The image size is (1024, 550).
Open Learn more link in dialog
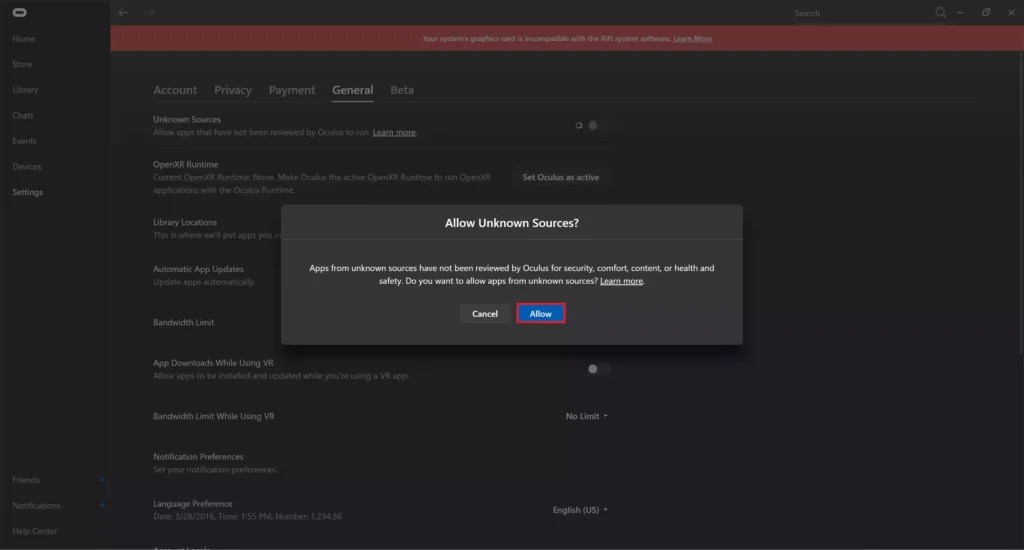pyautogui.click(x=621, y=281)
